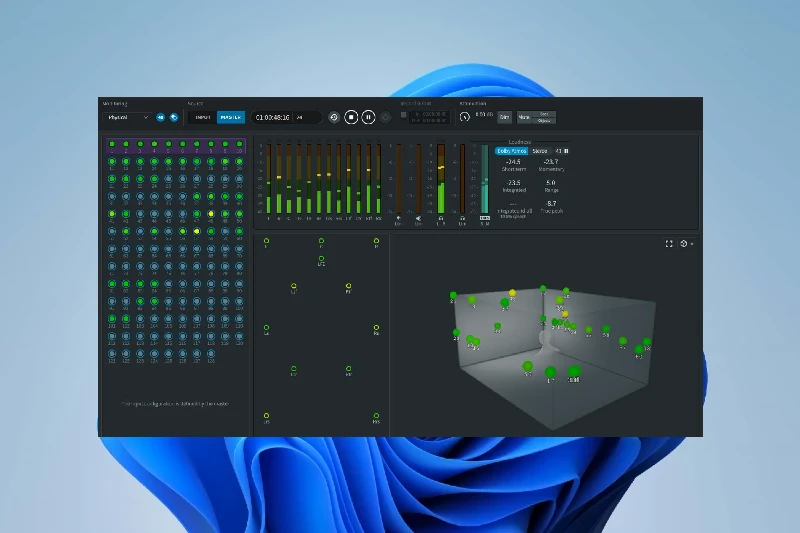Toggle the Dim button
Image resolution: width=800 pixels, height=533 pixels.
[505, 117]
